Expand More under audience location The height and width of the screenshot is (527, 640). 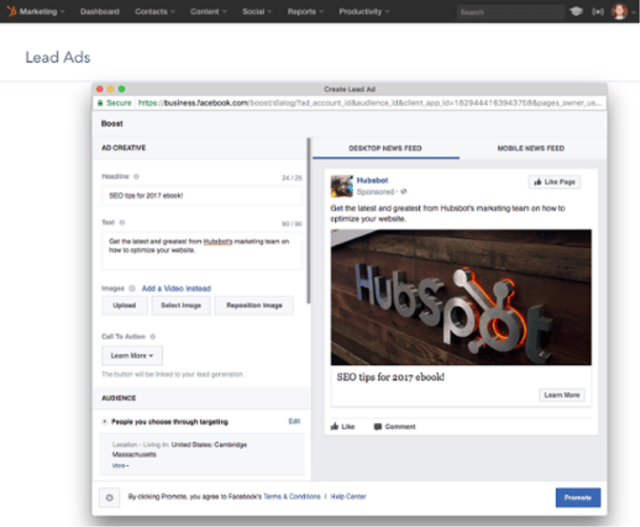pos(120,465)
